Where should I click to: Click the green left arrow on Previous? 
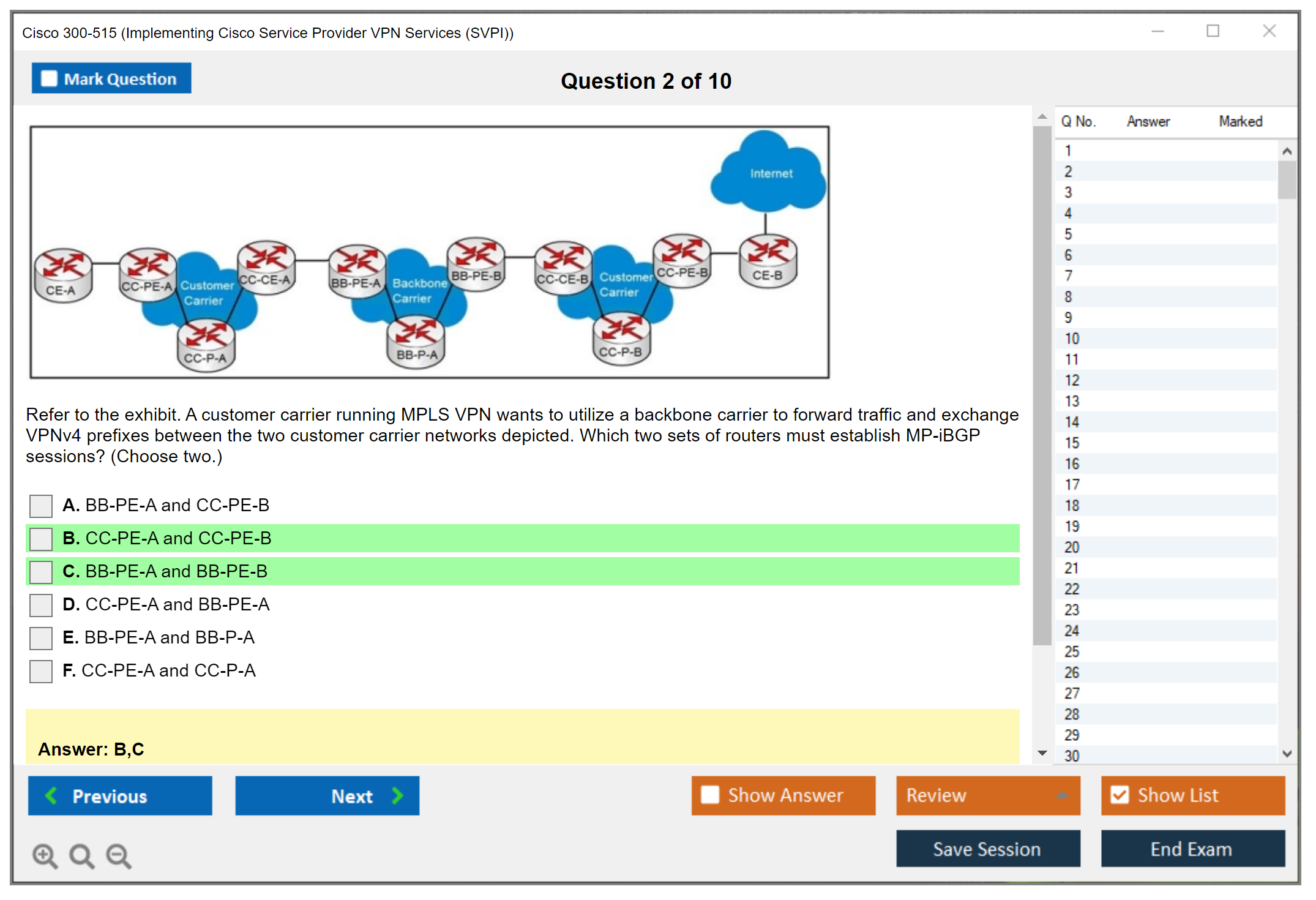click(x=51, y=795)
